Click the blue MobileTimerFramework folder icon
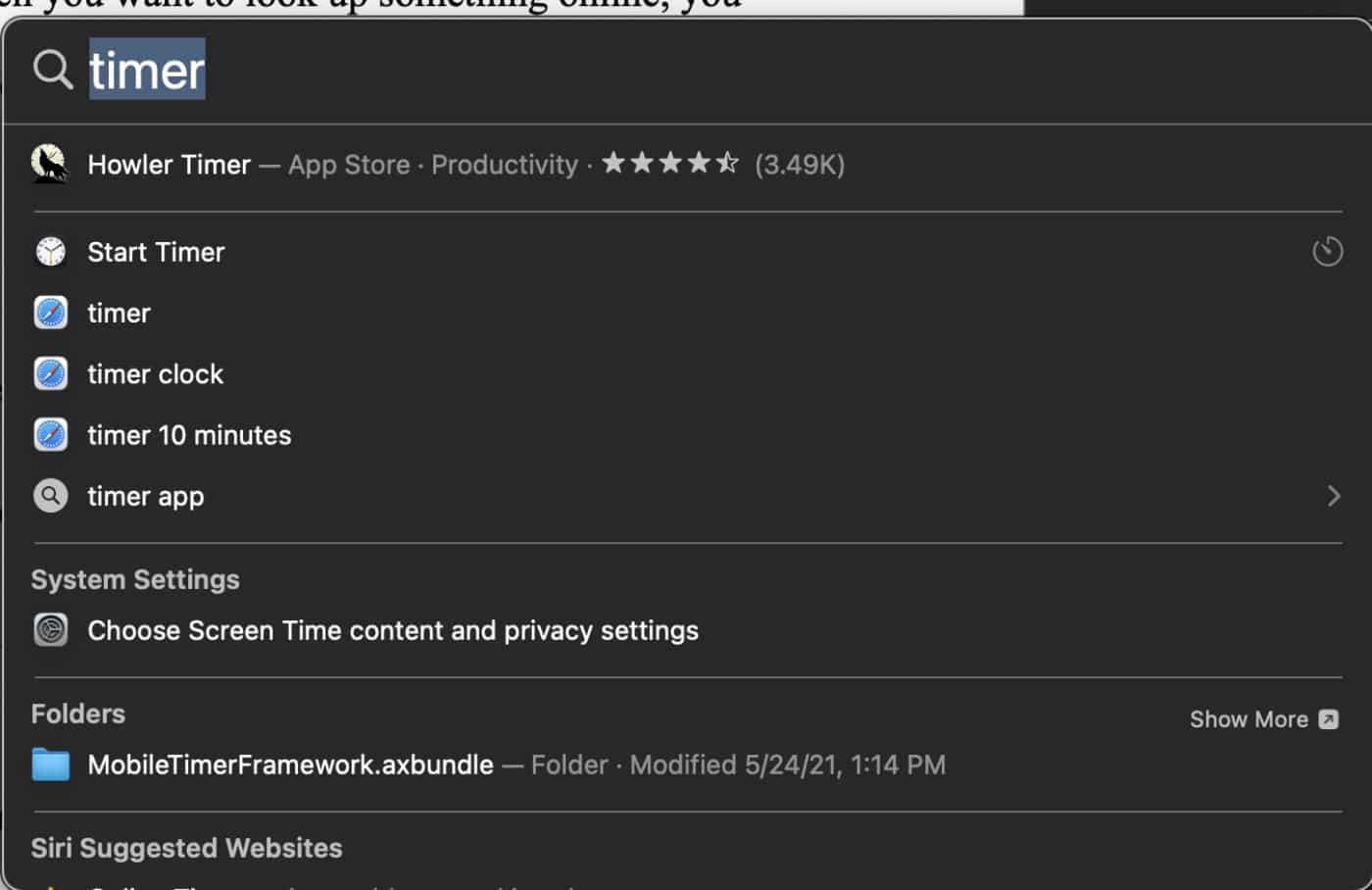This screenshot has width=1372, height=890. point(50,765)
